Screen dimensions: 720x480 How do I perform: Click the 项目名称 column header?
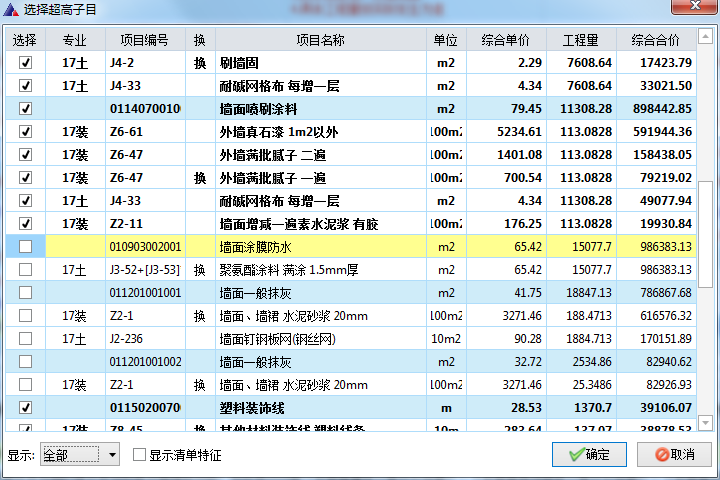(321, 40)
